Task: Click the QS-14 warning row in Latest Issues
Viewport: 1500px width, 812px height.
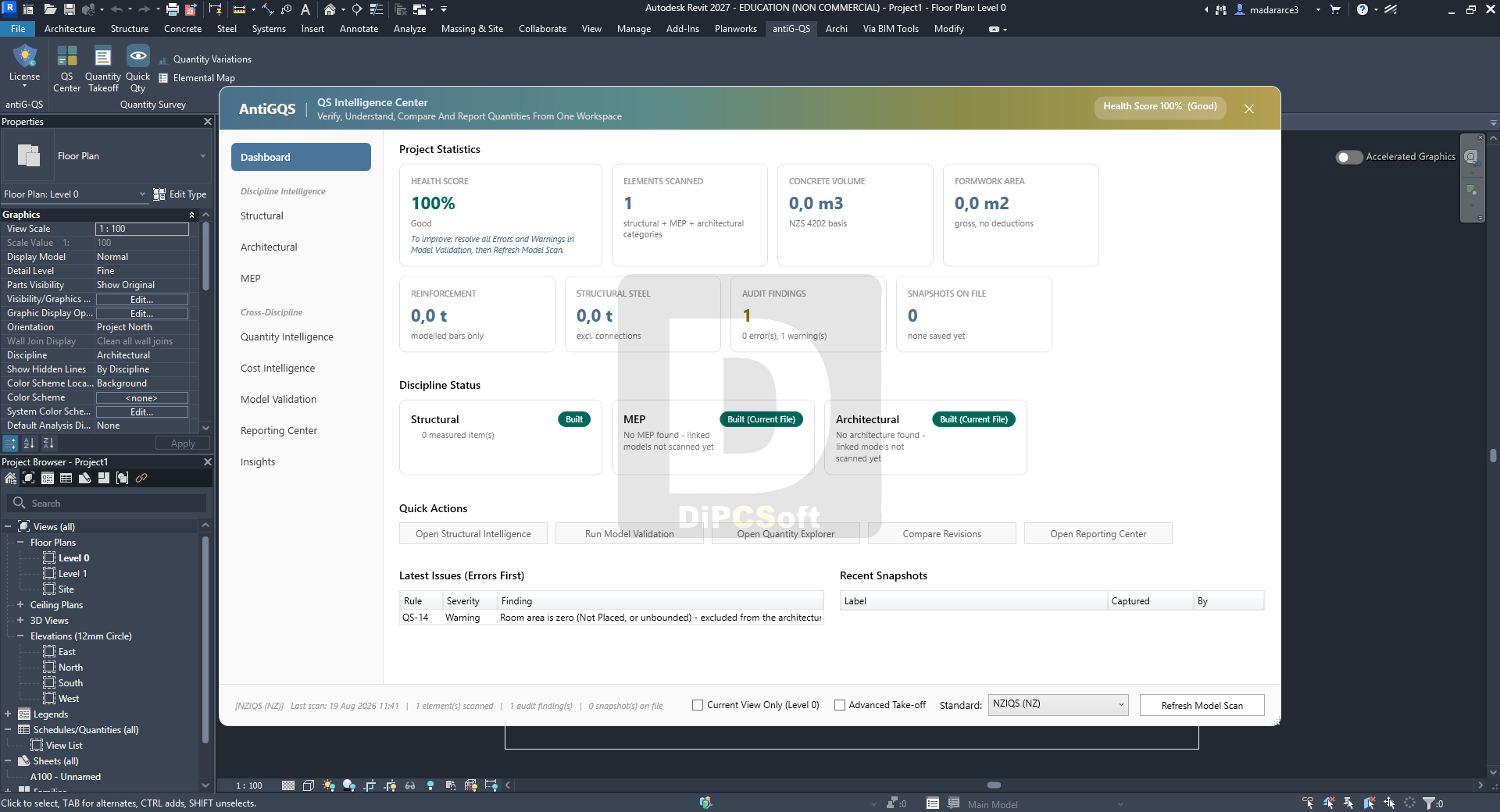Action: 612,618
